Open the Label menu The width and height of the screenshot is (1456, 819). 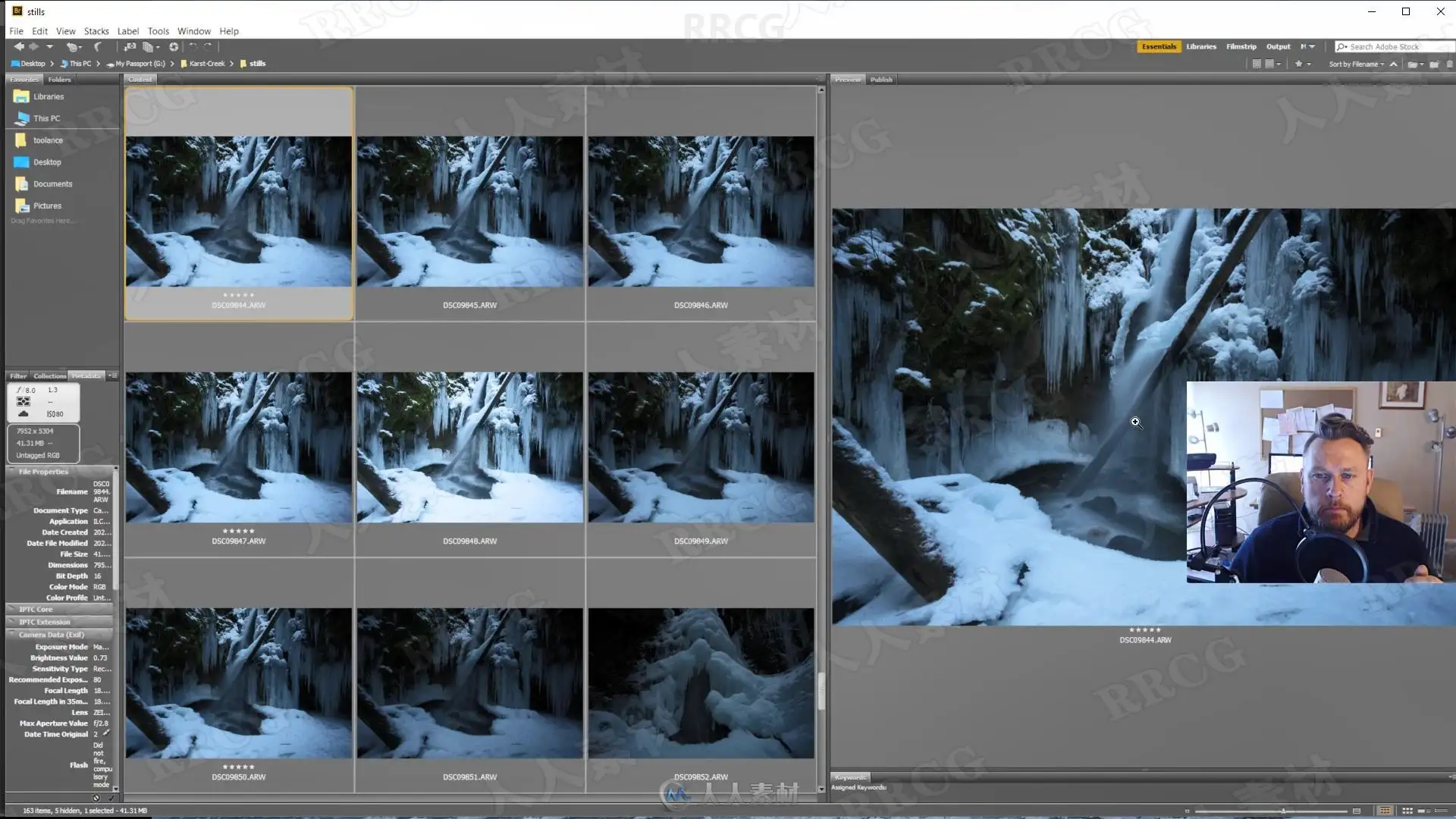(128, 31)
